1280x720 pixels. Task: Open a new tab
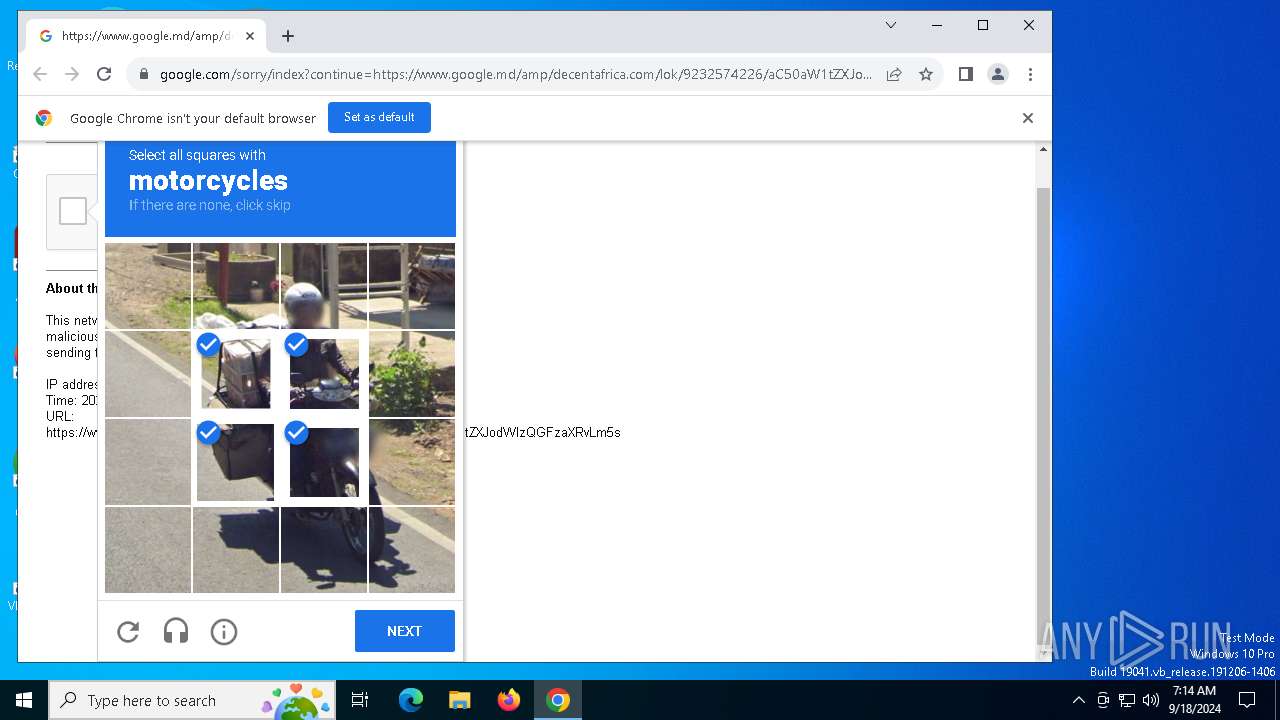288,36
